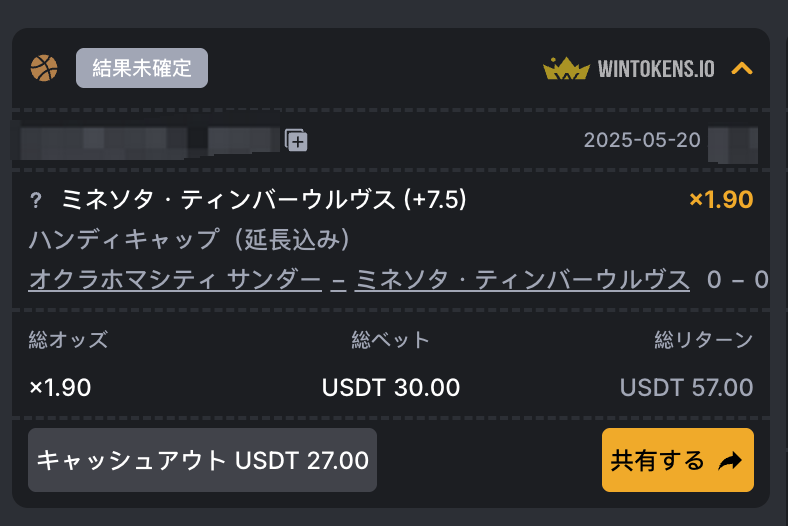Click the 結果未確定 status badge
This screenshot has height=526, width=788.
(x=142, y=68)
